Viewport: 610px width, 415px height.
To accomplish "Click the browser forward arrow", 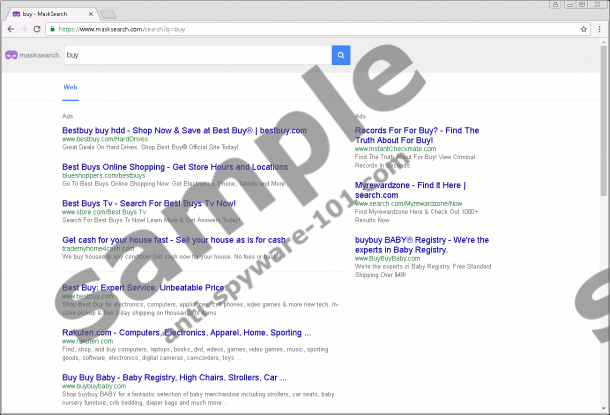I will pyautogui.click(x=24, y=29).
